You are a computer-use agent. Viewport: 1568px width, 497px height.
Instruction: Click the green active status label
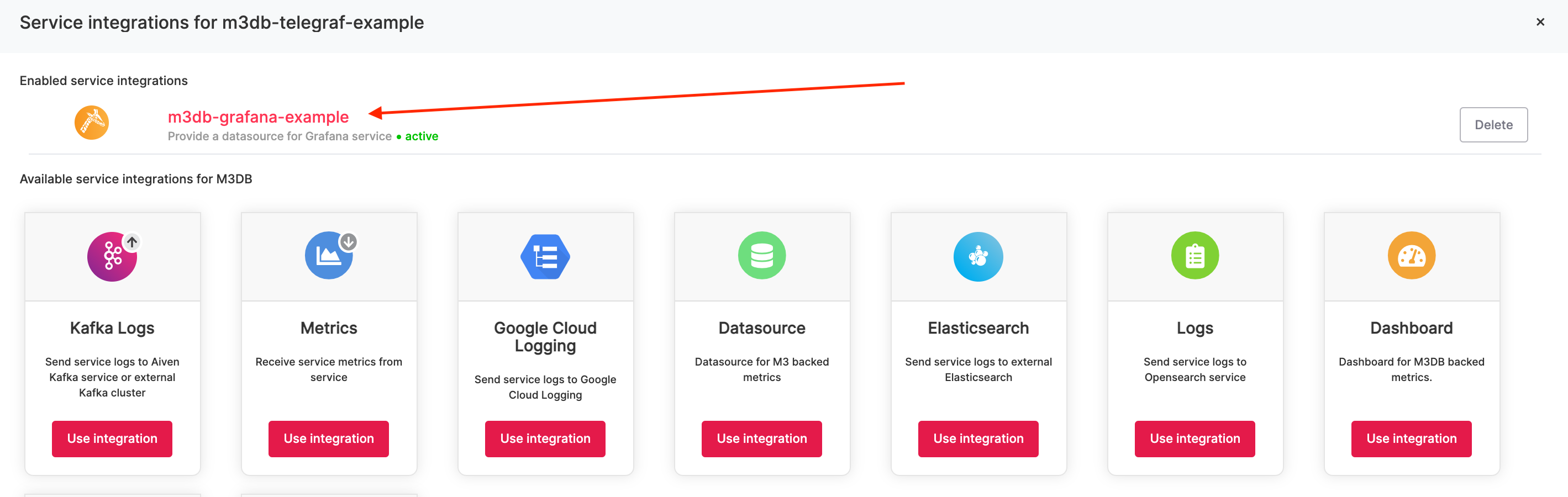(421, 136)
